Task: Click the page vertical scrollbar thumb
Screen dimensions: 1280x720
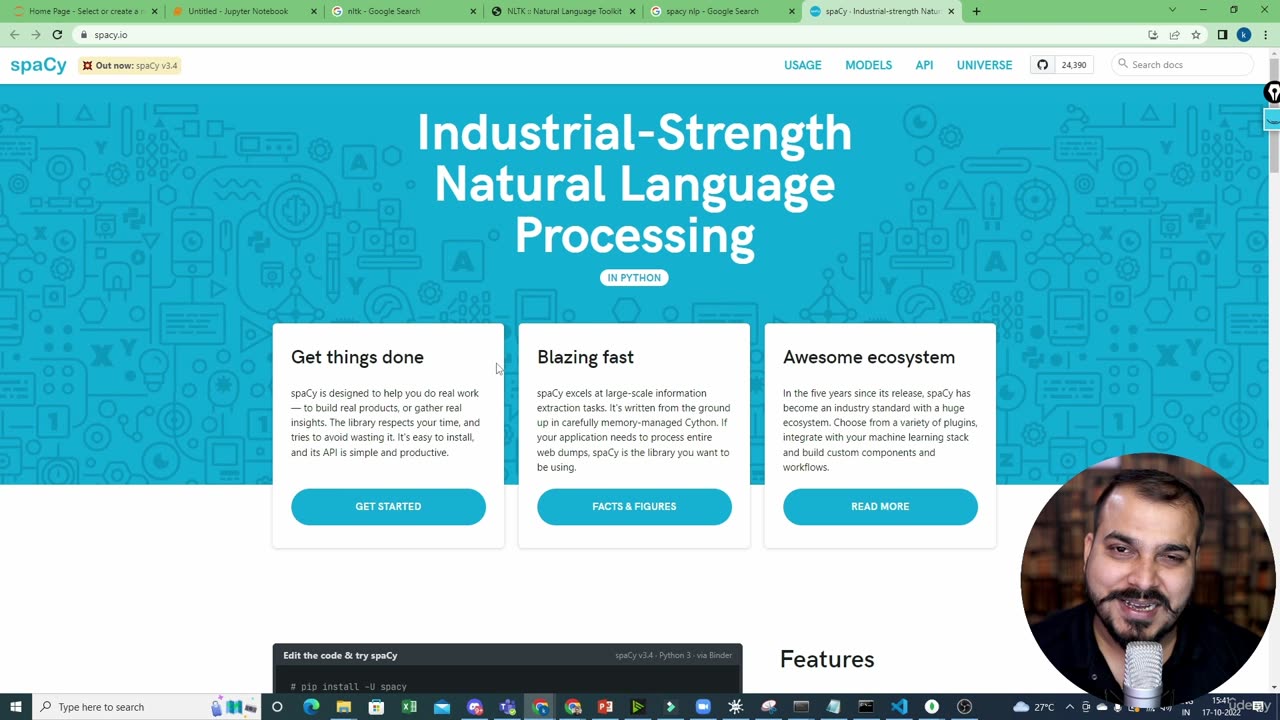Action: point(1273,115)
